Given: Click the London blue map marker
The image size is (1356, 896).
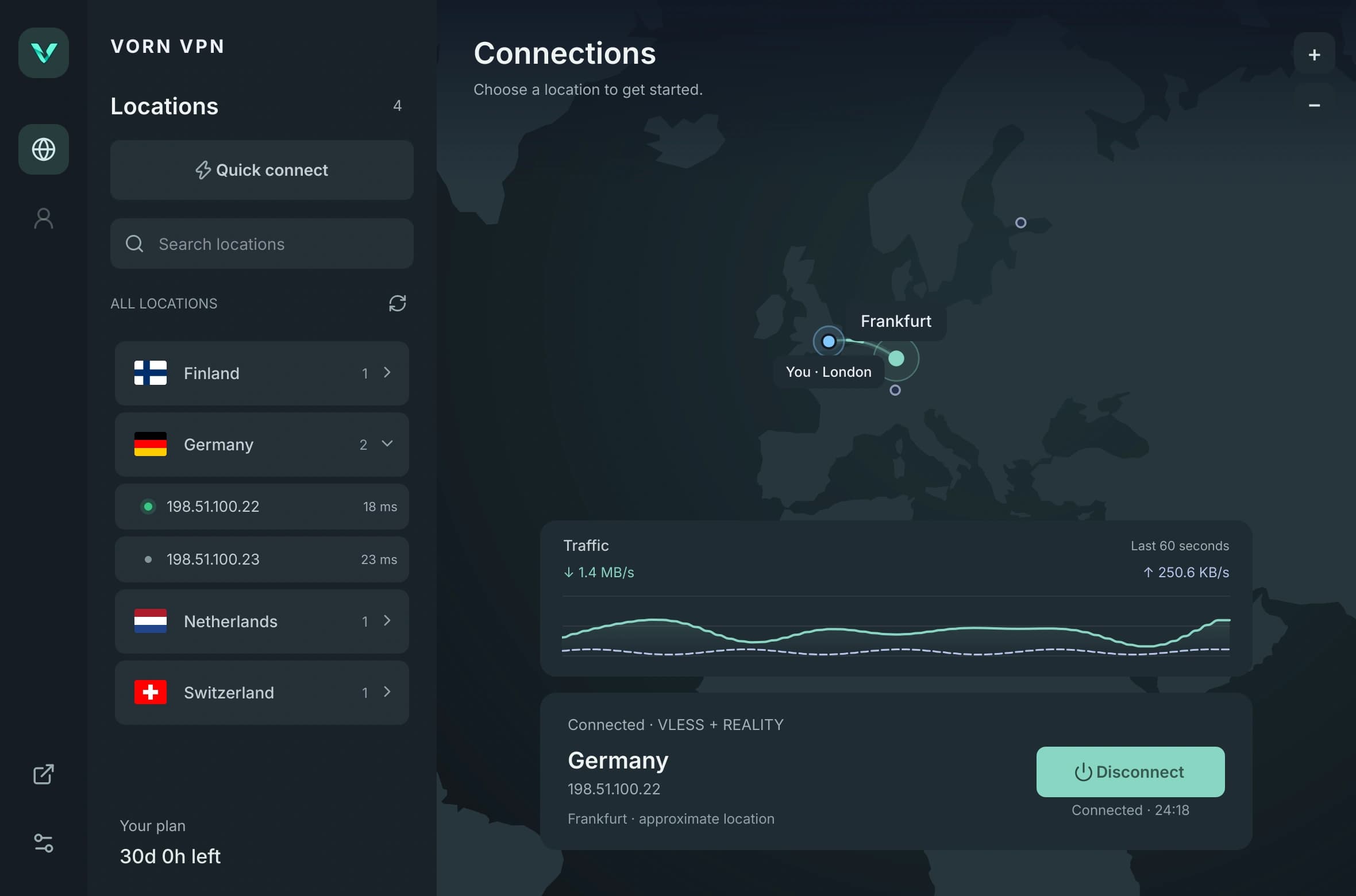Looking at the screenshot, I should tap(829, 341).
